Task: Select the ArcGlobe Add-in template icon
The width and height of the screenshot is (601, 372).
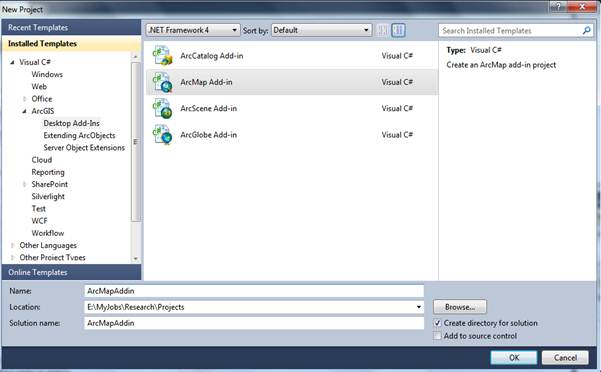Action: pos(163,135)
